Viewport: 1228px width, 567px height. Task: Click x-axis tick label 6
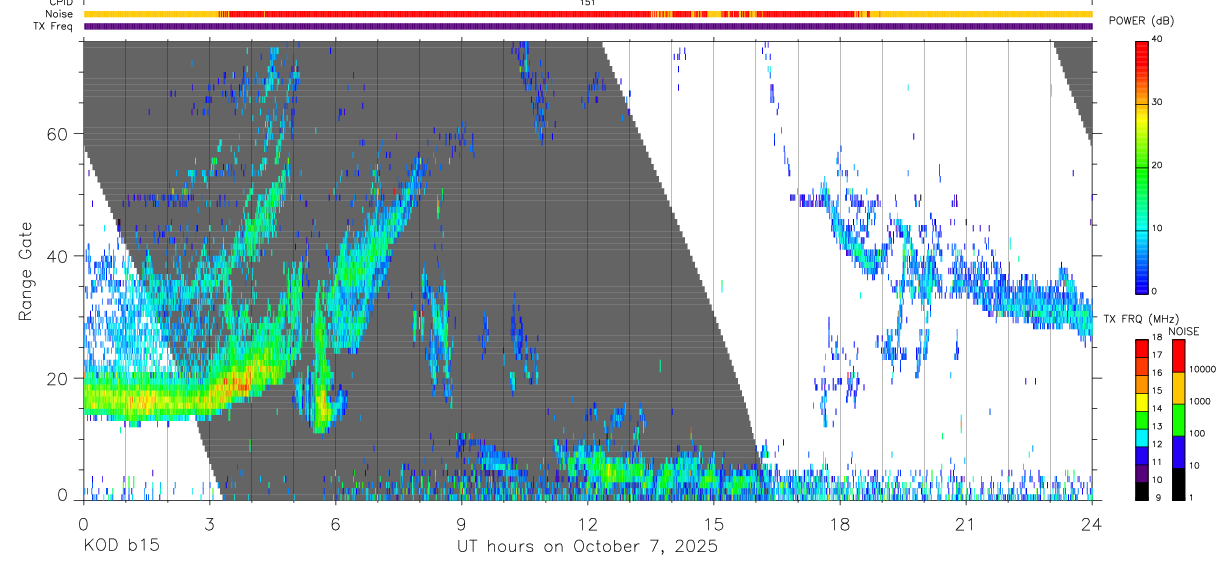pyautogui.click(x=335, y=523)
